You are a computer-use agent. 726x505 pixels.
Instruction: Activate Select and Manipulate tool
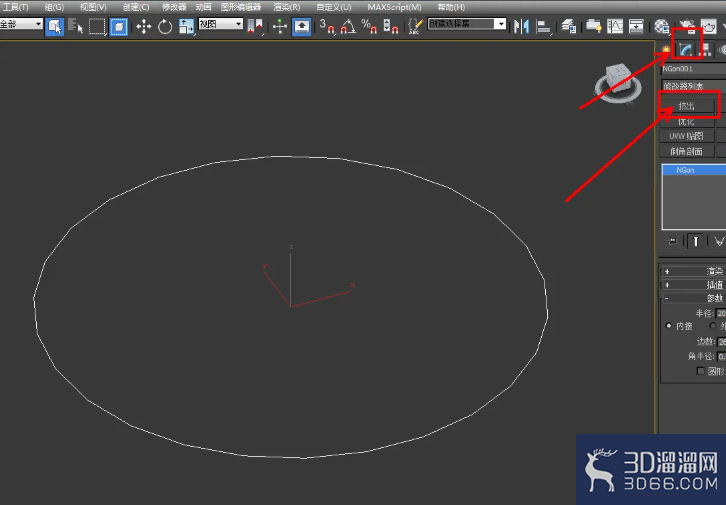pyautogui.click(x=280, y=26)
